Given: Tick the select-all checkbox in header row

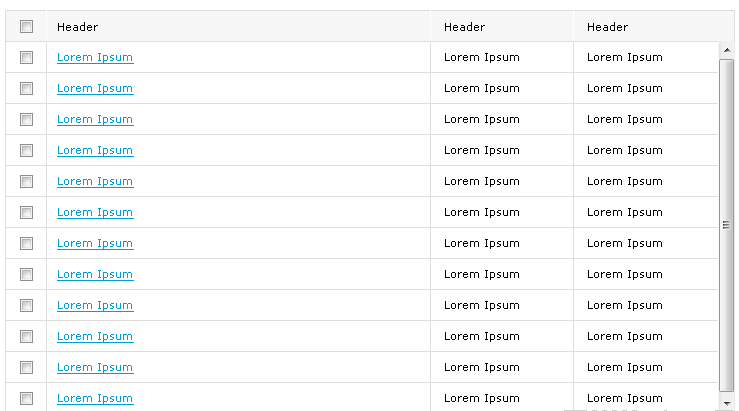Looking at the screenshot, I should [x=26, y=26].
